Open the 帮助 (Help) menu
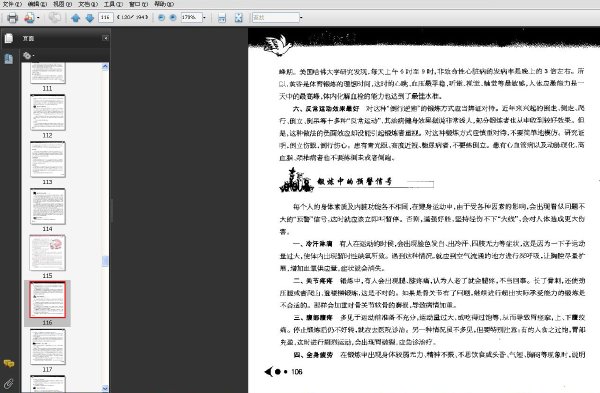The width and height of the screenshot is (600, 393). click(x=163, y=4)
